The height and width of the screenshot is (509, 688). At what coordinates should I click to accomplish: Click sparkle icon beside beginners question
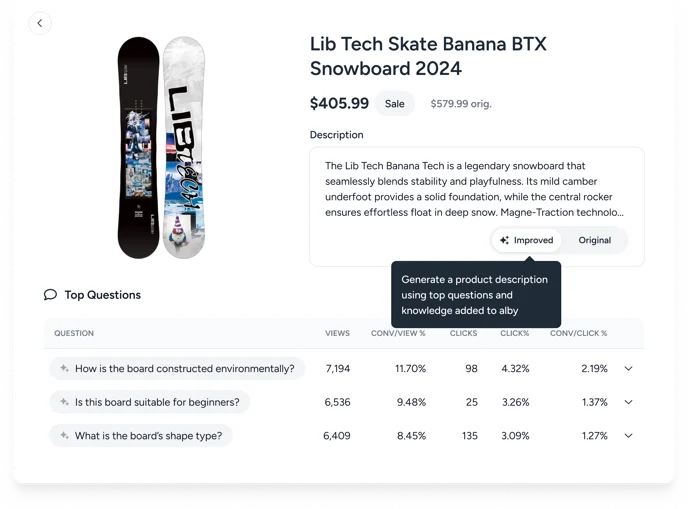click(64, 402)
